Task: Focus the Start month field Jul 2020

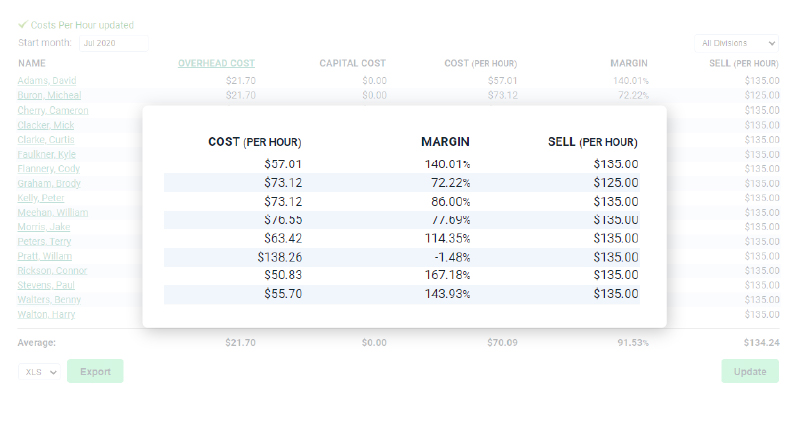Action: click(114, 43)
